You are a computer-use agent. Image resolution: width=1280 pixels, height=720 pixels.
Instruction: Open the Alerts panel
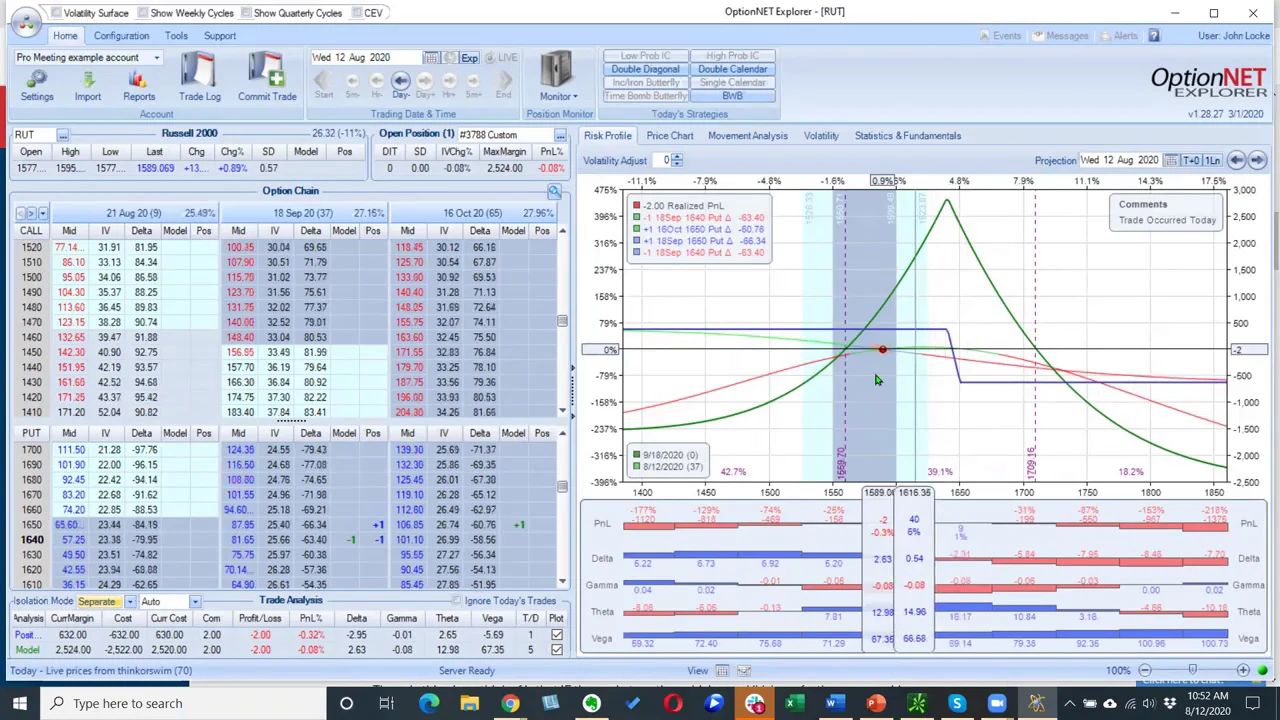(x=1118, y=36)
